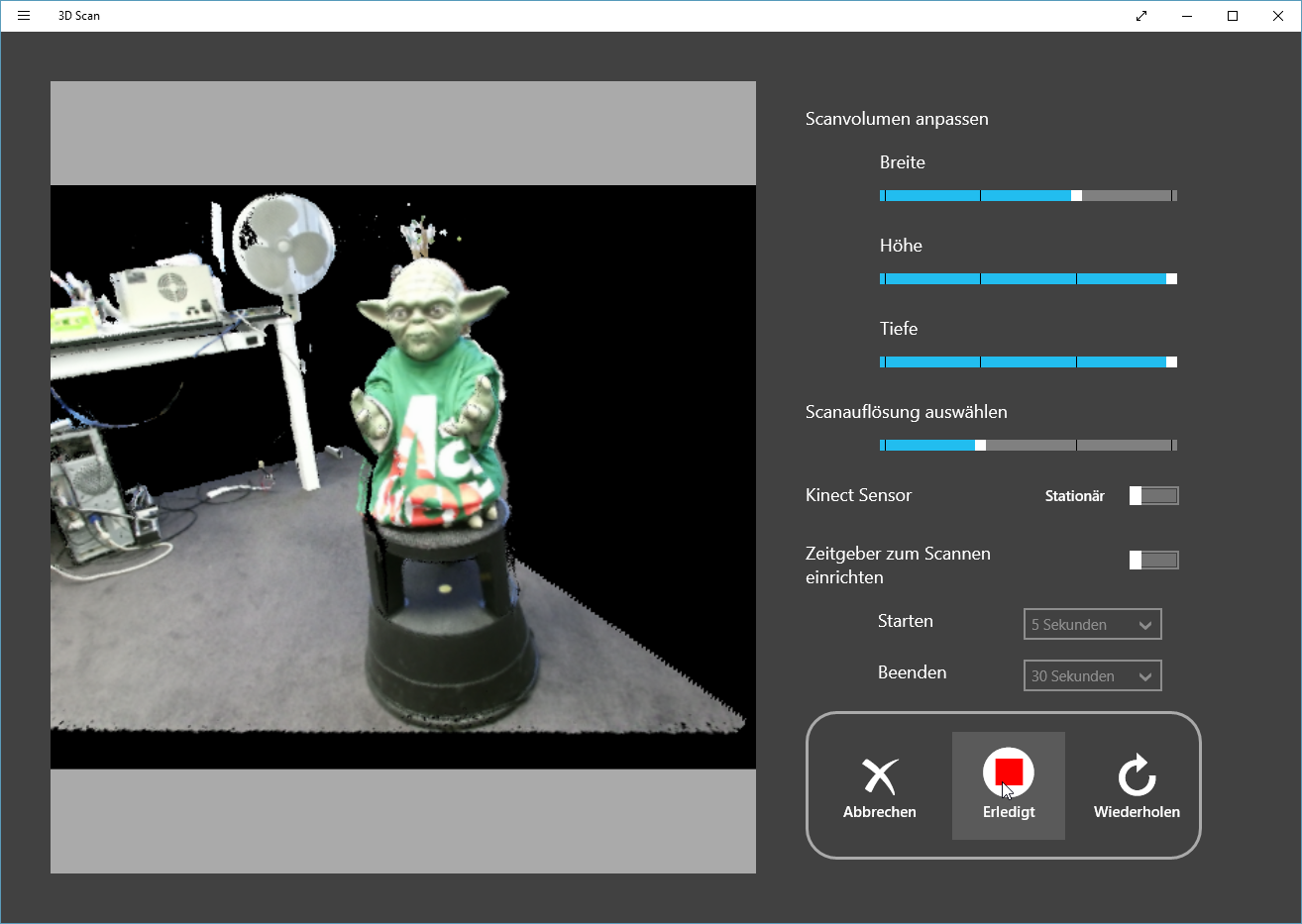Viewport: 1302px width, 924px height.
Task: Click the Höhe slider thumb
Action: (x=1171, y=279)
